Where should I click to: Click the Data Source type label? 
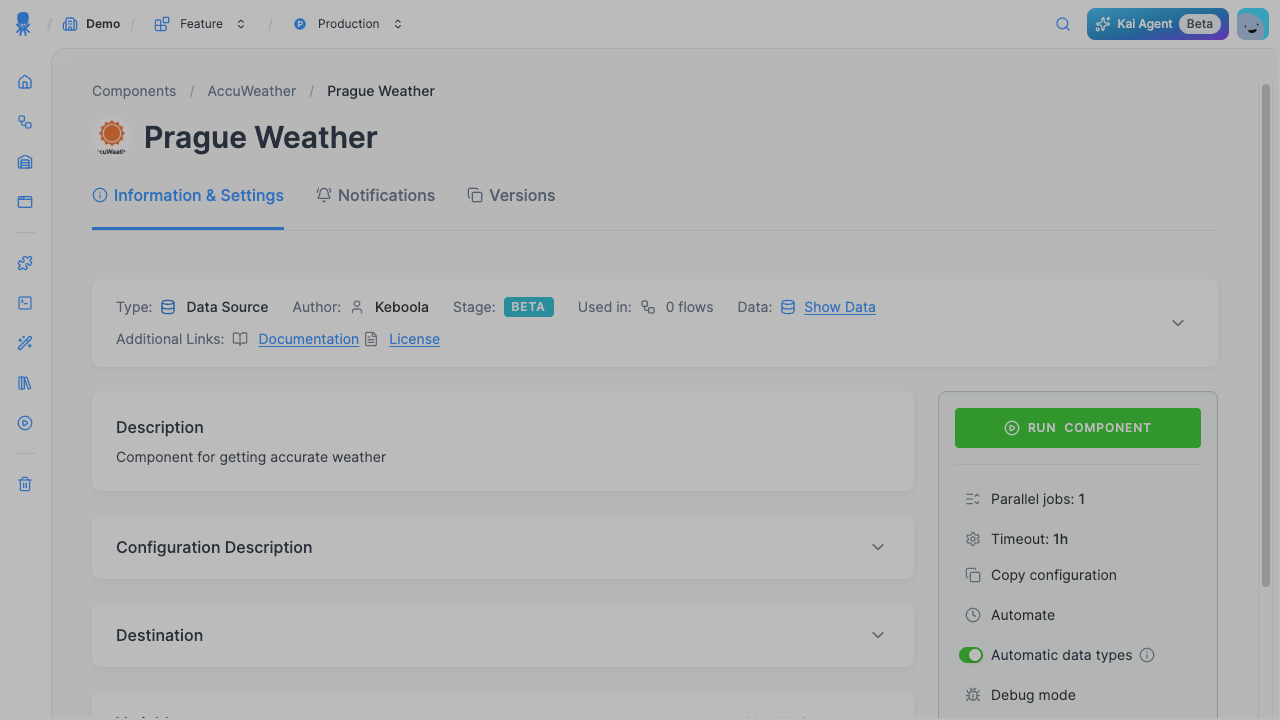227,307
